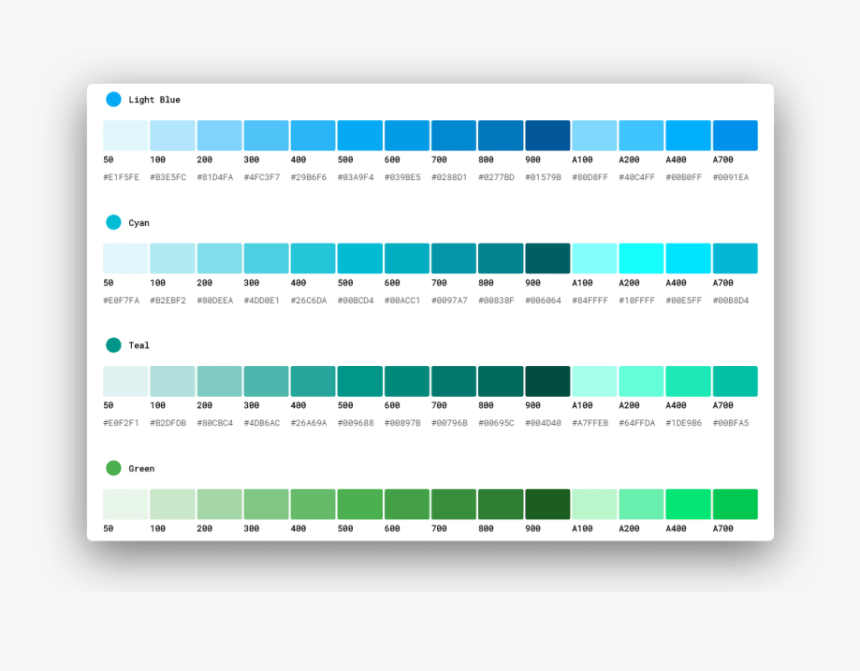Screen dimensions: 860x671
Task: Click the Teal heading text
Action: tap(140, 345)
